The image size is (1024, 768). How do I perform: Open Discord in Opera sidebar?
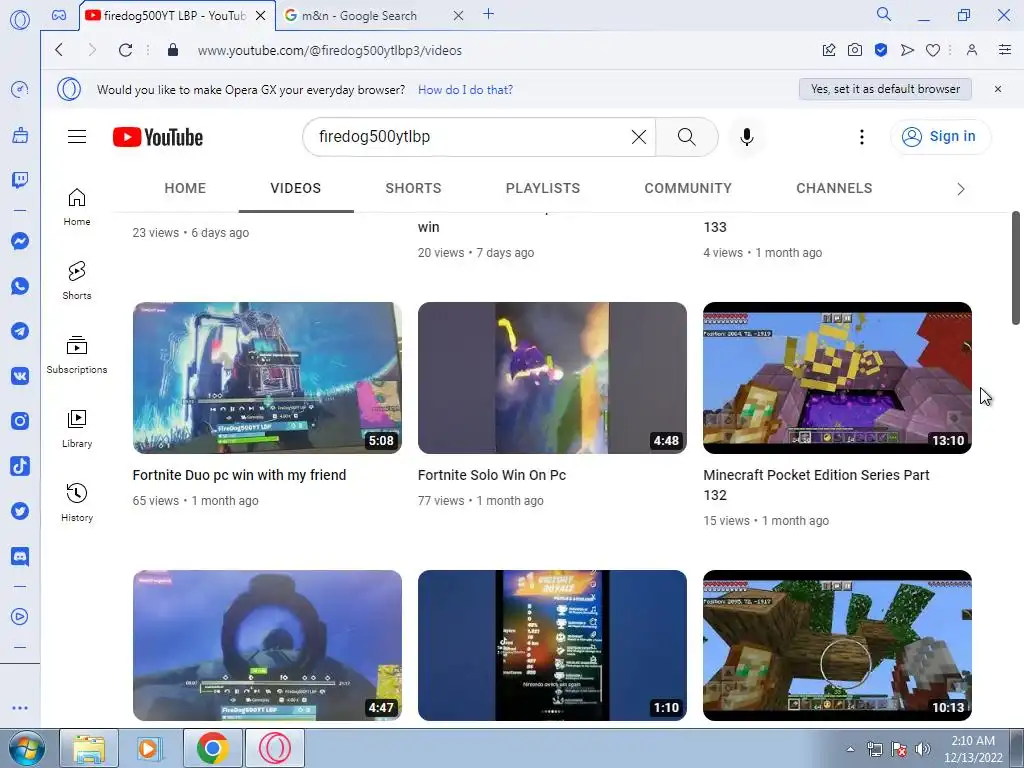tap(20, 556)
